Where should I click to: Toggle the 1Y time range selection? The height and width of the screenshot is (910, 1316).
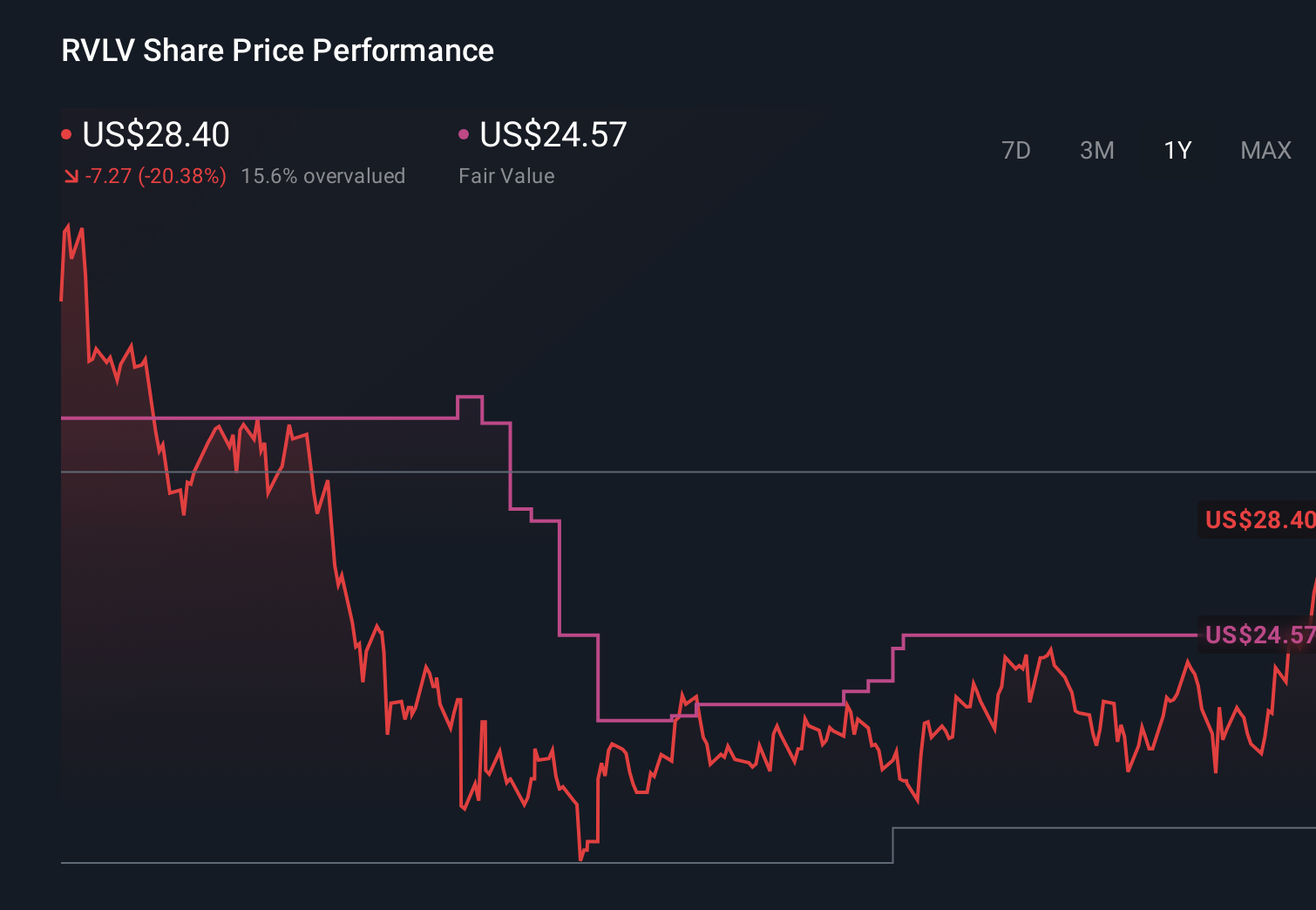click(1177, 150)
